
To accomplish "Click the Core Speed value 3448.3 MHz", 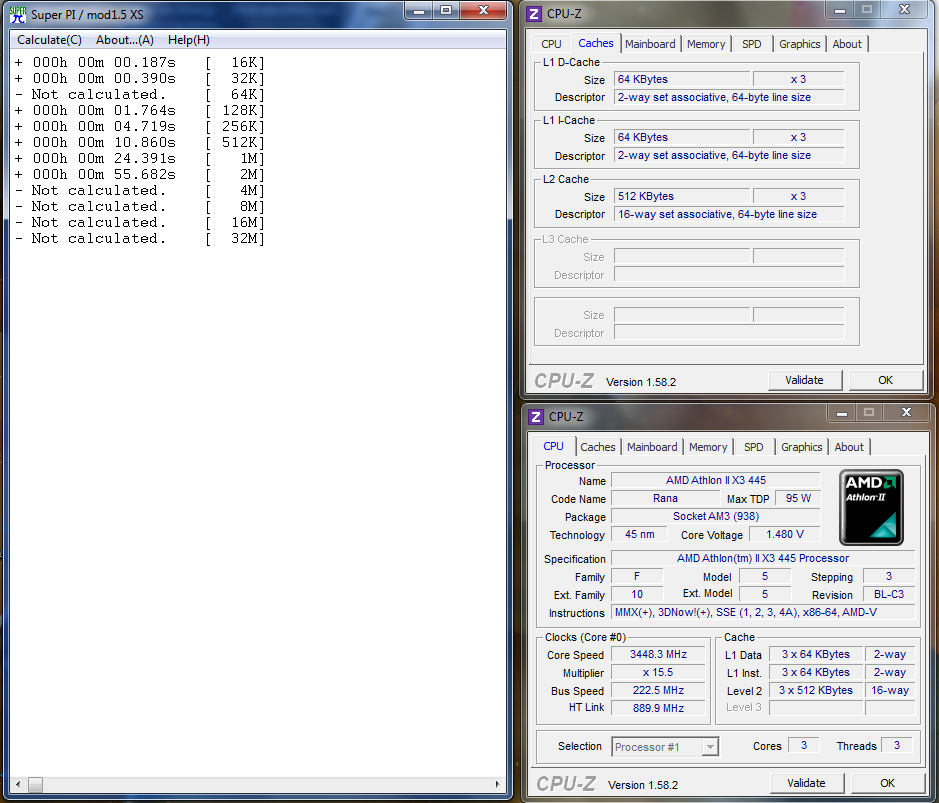I will (x=658, y=654).
